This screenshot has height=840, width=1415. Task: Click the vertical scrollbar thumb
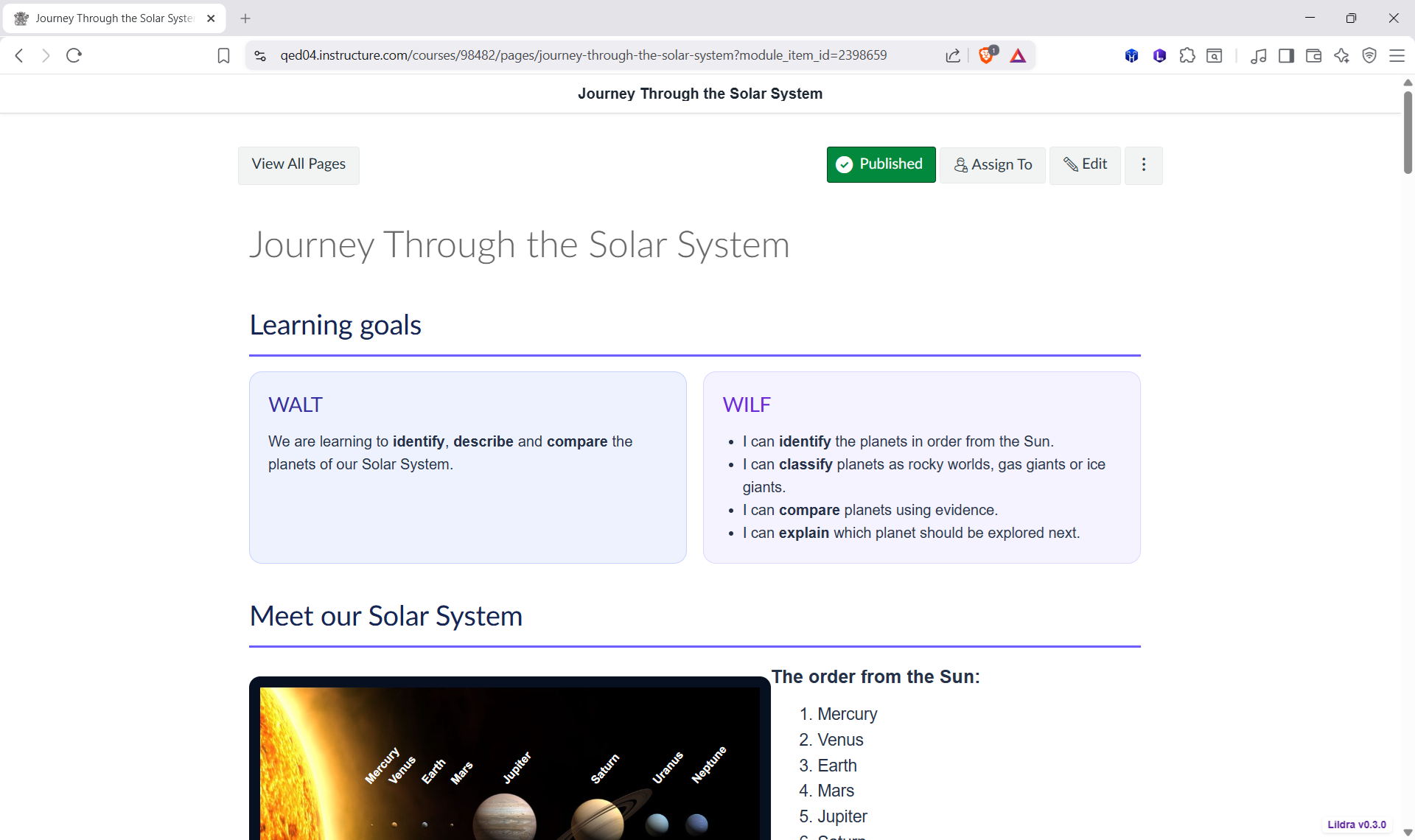click(1408, 133)
